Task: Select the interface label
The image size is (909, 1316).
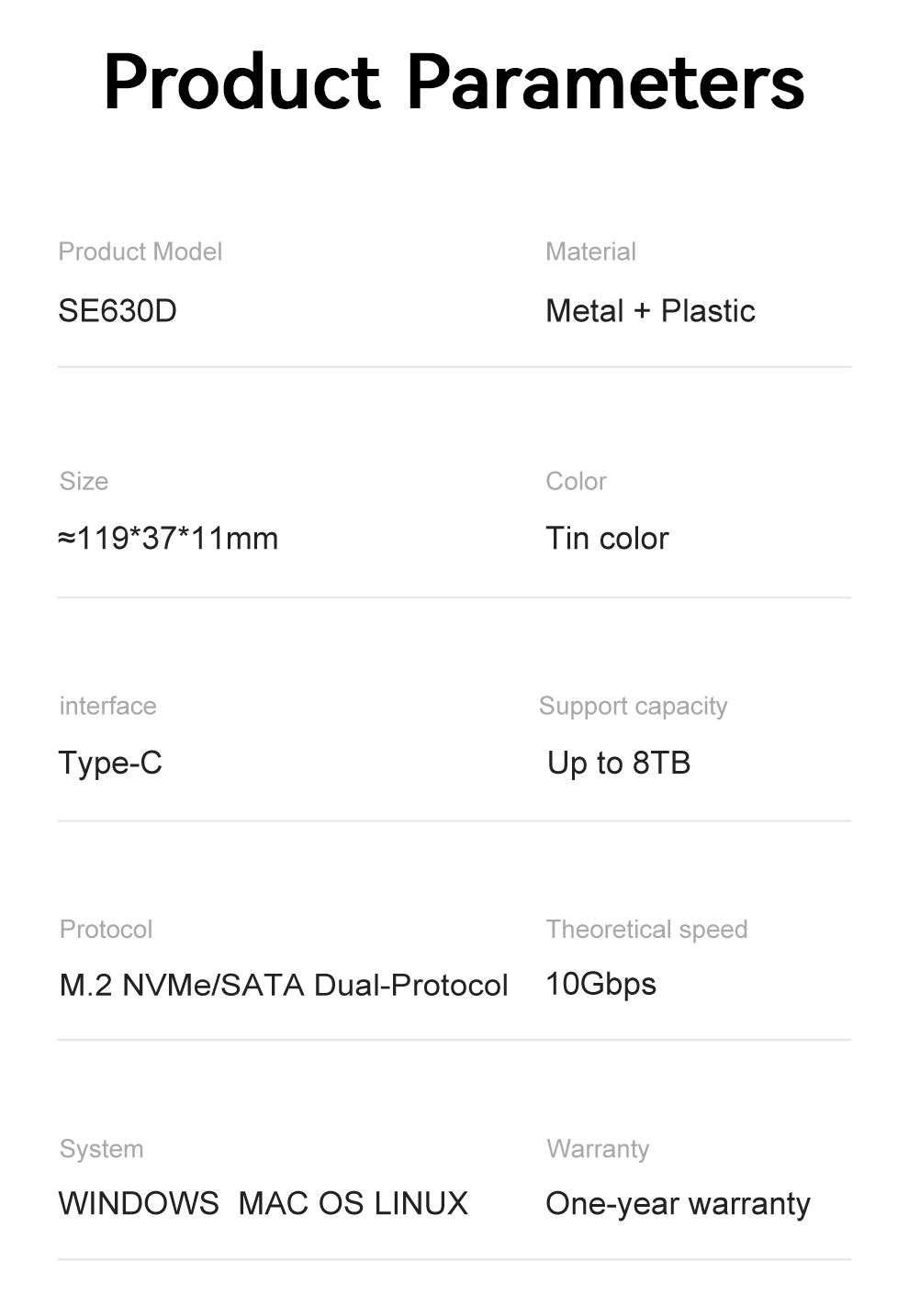Action: coord(107,706)
